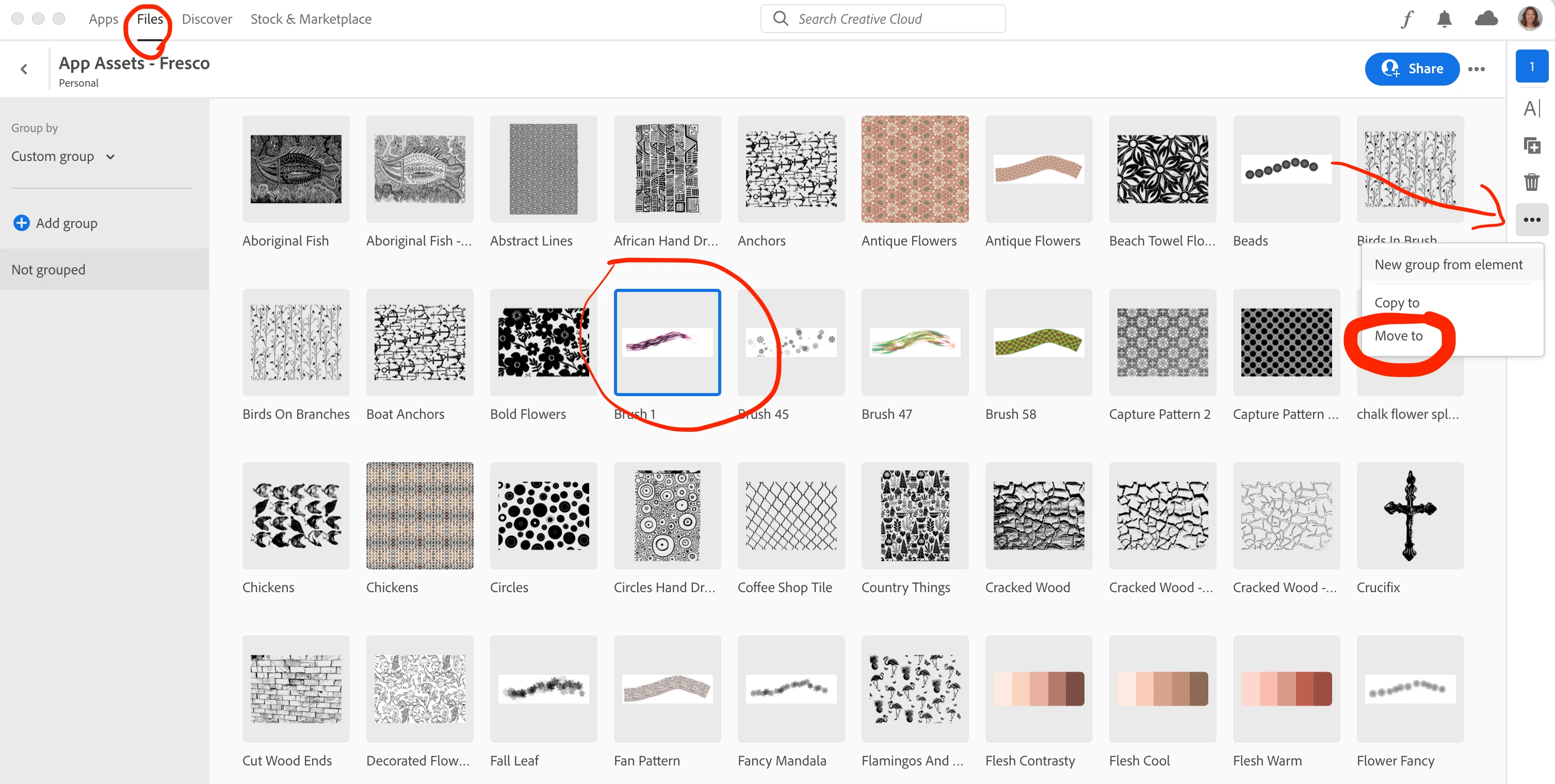Click the fonts icon in top bar

tap(1407, 19)
